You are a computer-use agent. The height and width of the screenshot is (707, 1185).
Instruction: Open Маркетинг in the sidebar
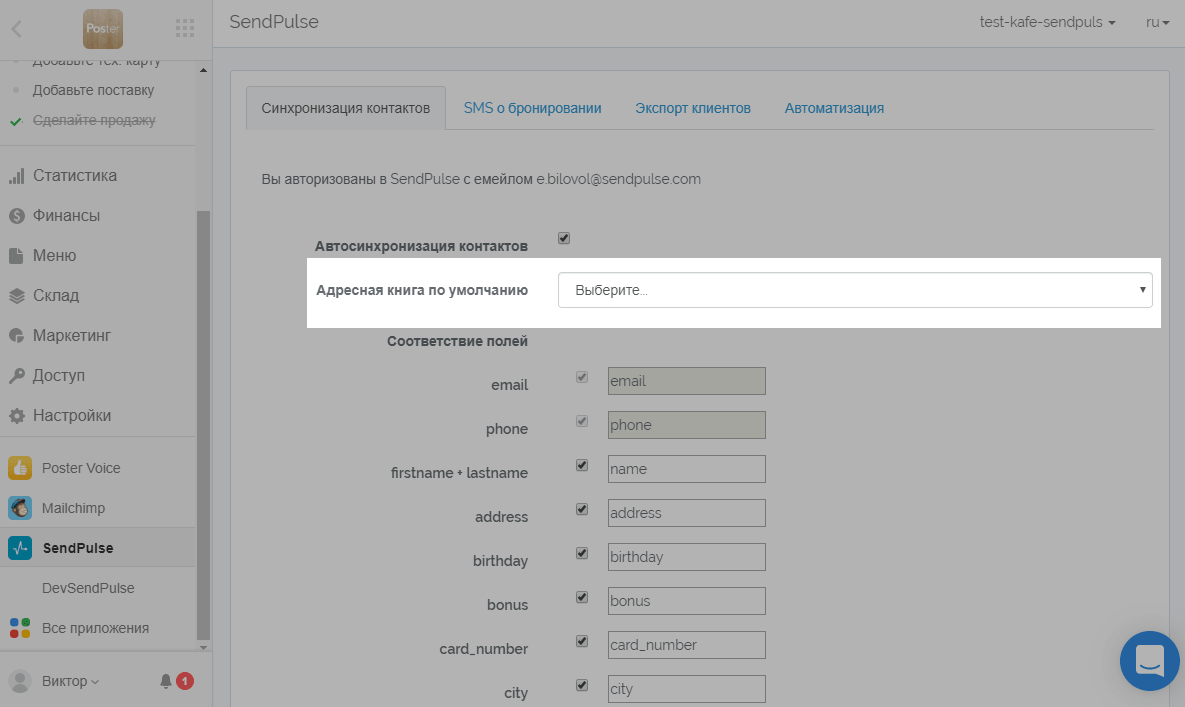(72, 336)
